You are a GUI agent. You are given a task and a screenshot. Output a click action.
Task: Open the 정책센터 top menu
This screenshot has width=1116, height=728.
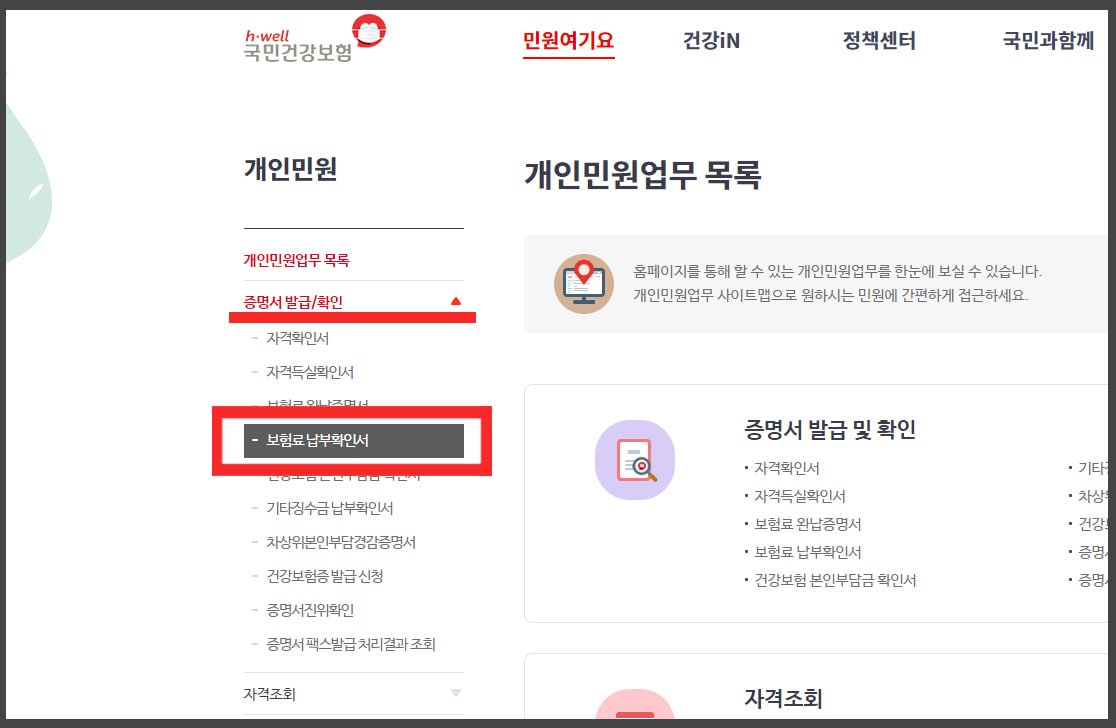pyautogui.click(x=879, y=41)
